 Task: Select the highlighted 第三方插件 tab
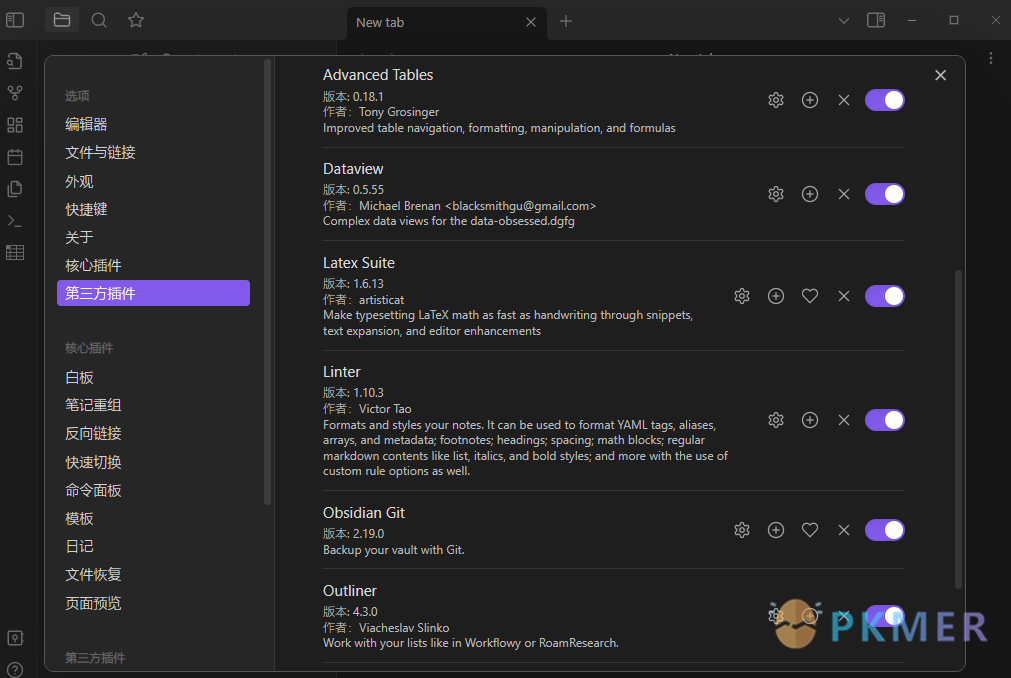153,293
